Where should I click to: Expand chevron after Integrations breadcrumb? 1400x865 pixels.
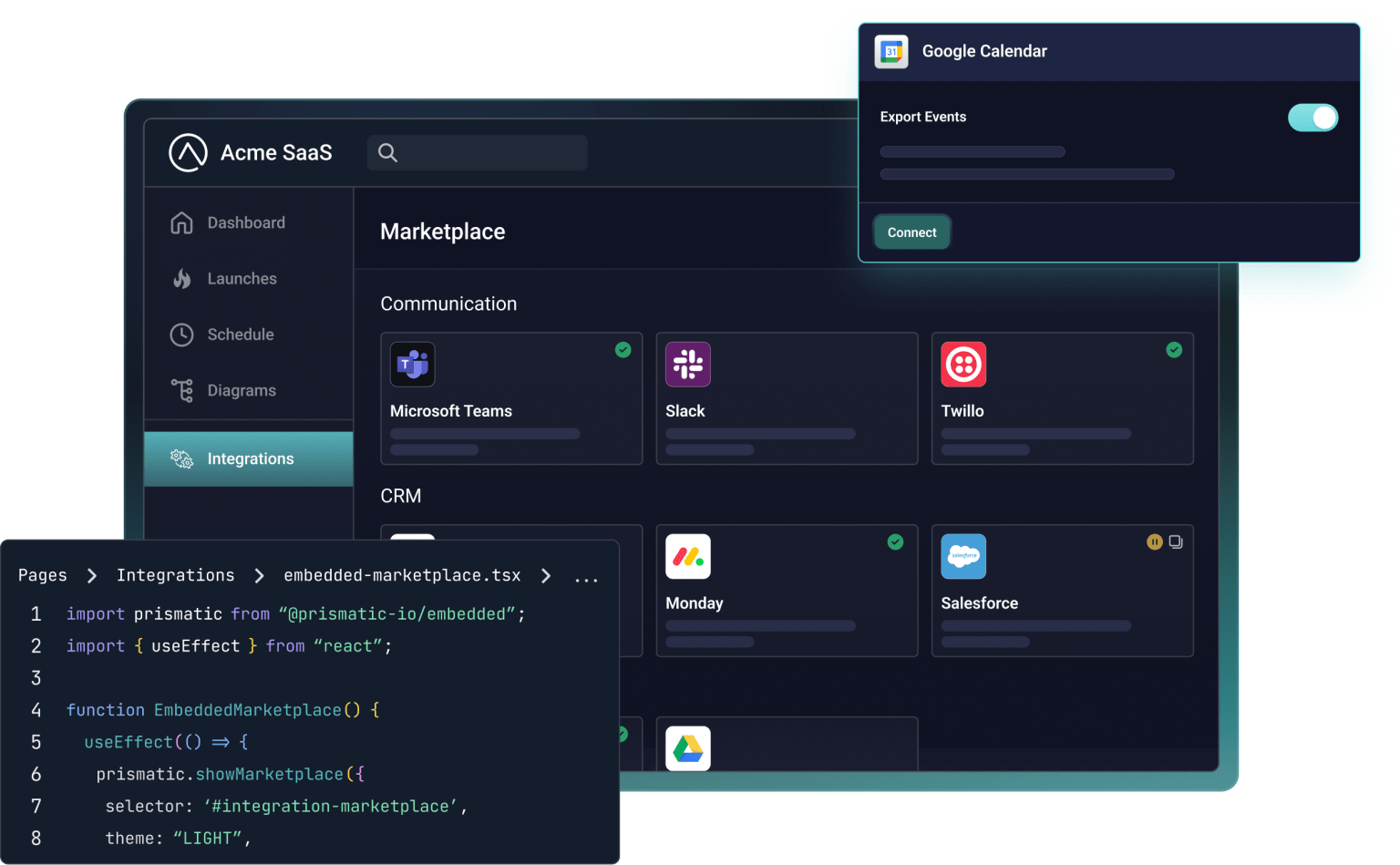260,576
